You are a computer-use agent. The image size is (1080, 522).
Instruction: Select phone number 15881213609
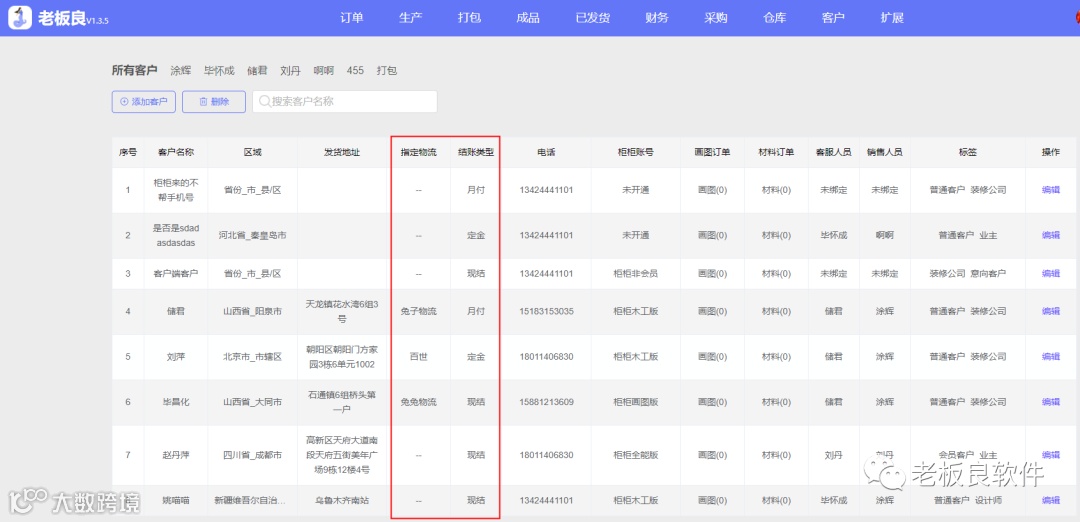[546, 402]
